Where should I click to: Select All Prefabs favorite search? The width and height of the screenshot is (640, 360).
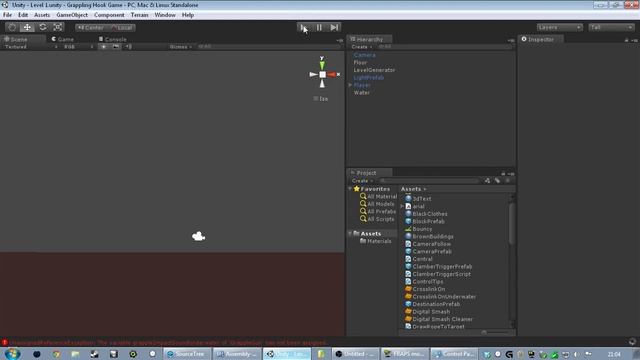(x=378, y=211)
